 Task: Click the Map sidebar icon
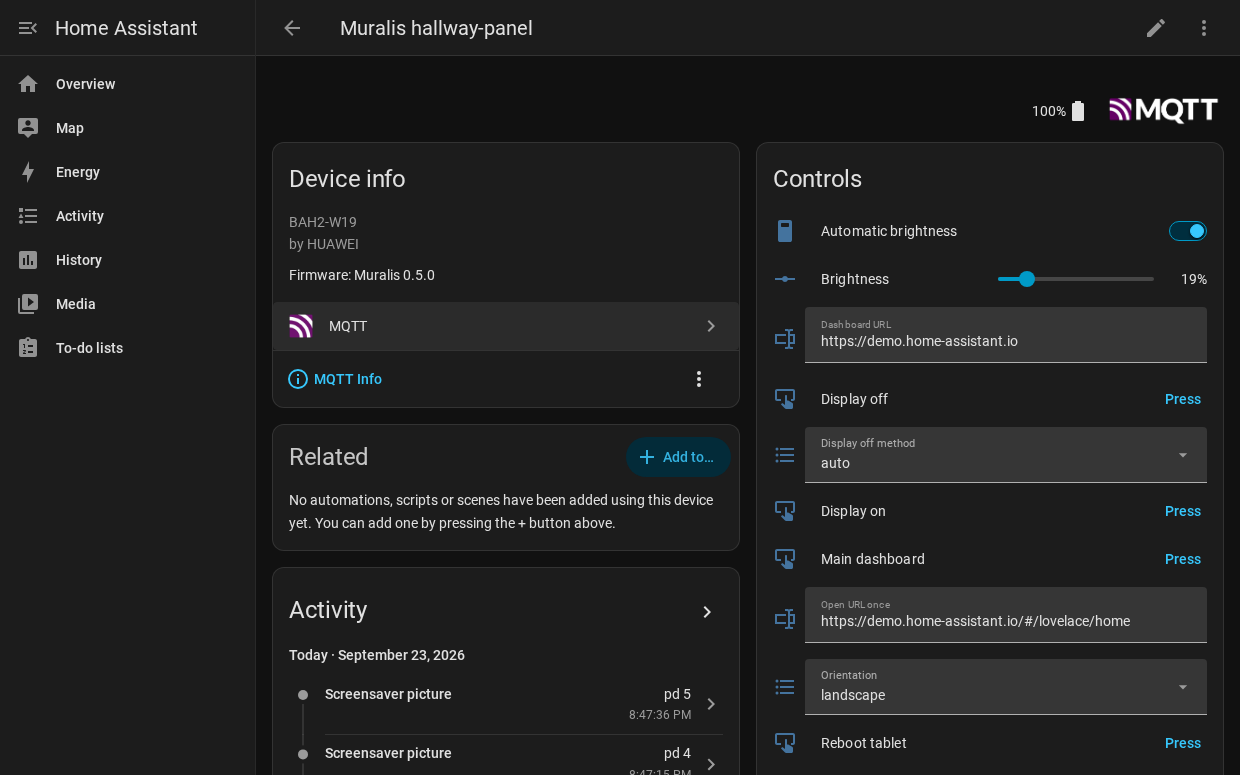point(28,128)
